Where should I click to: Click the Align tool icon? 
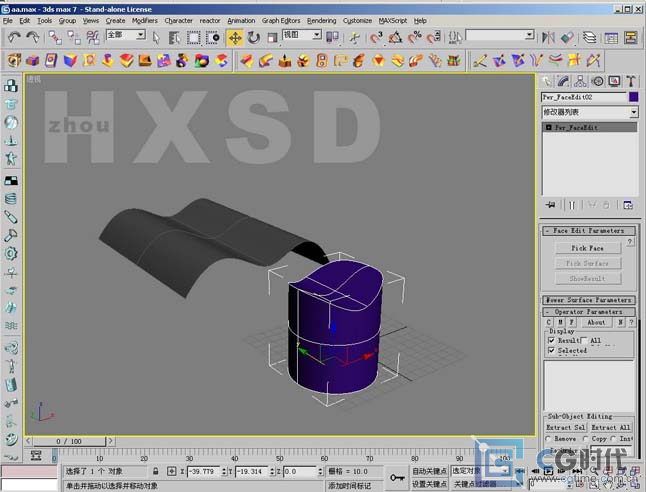click(567, 37)
